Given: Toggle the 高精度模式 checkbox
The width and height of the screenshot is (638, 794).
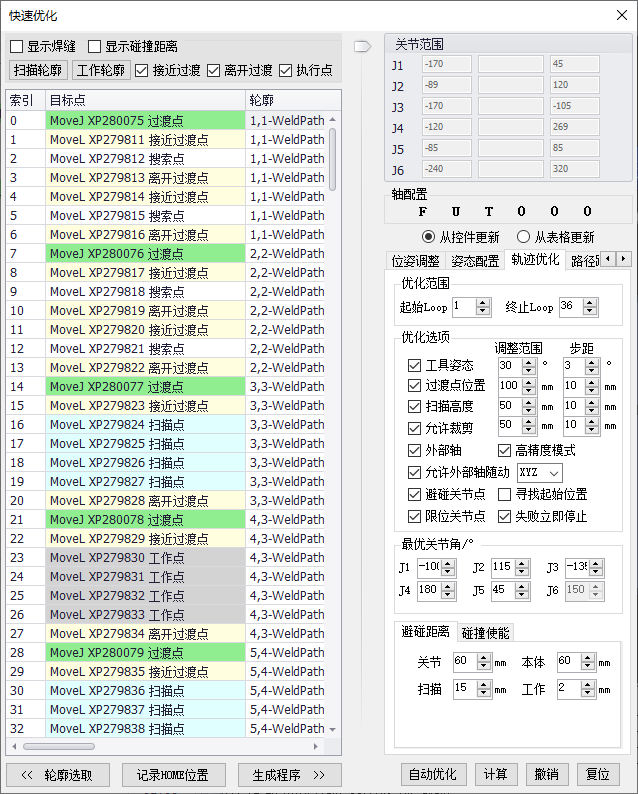Looking at the screenshot, I should (505, 451).
